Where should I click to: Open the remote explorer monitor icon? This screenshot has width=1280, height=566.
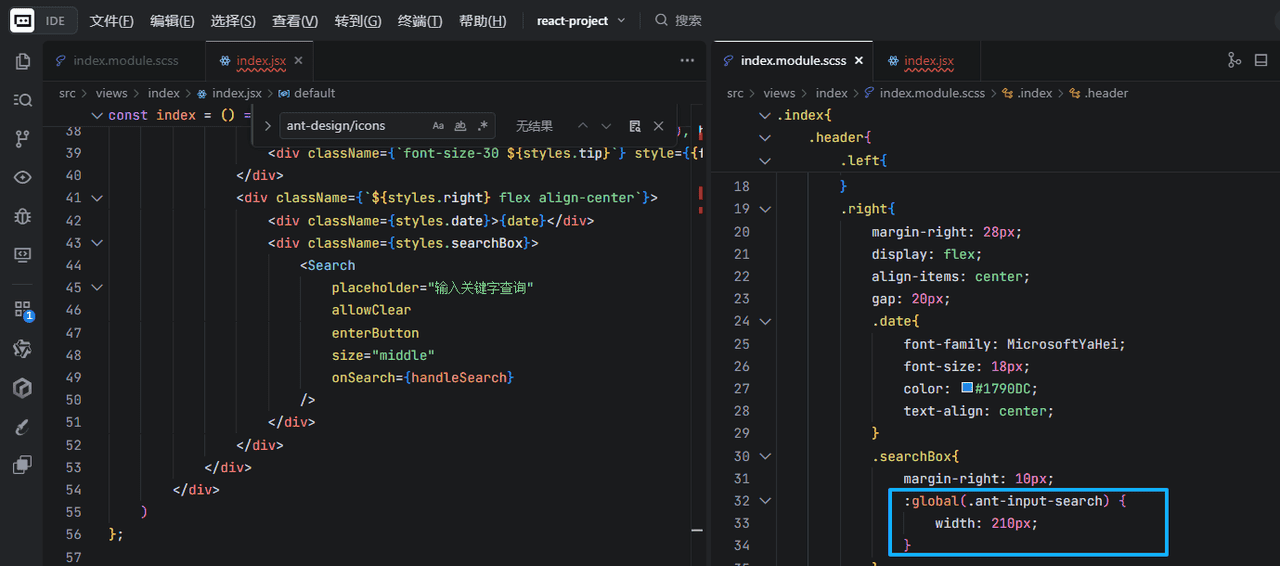point(22,255)
